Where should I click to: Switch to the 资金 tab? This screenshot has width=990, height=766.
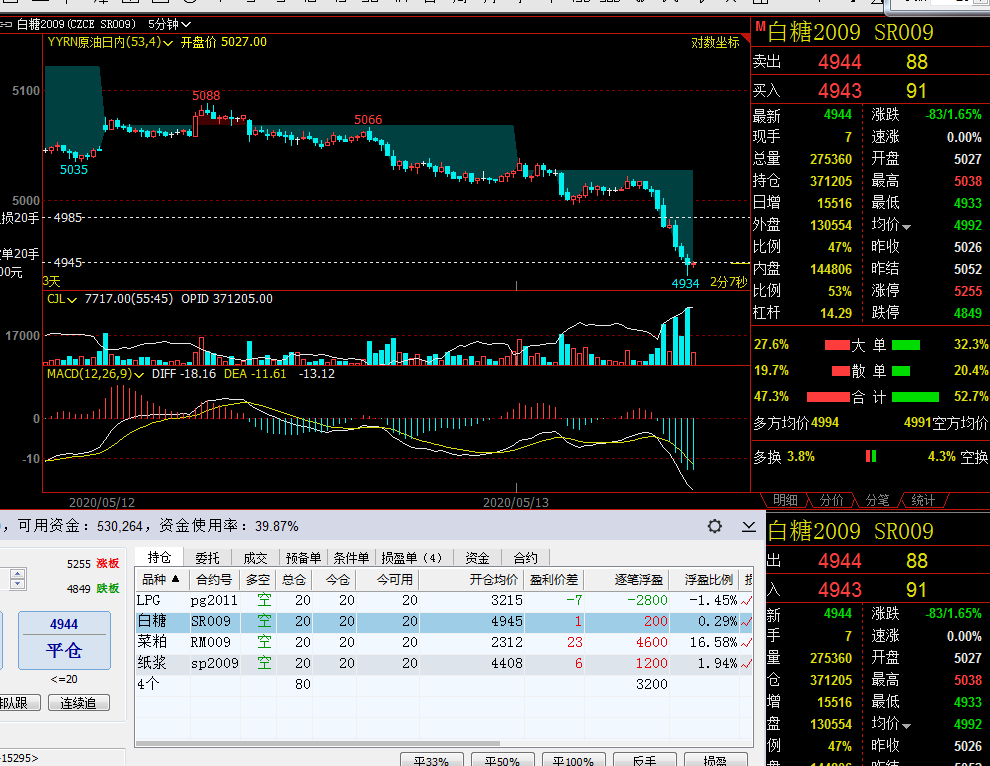click(x=477, y=558)
